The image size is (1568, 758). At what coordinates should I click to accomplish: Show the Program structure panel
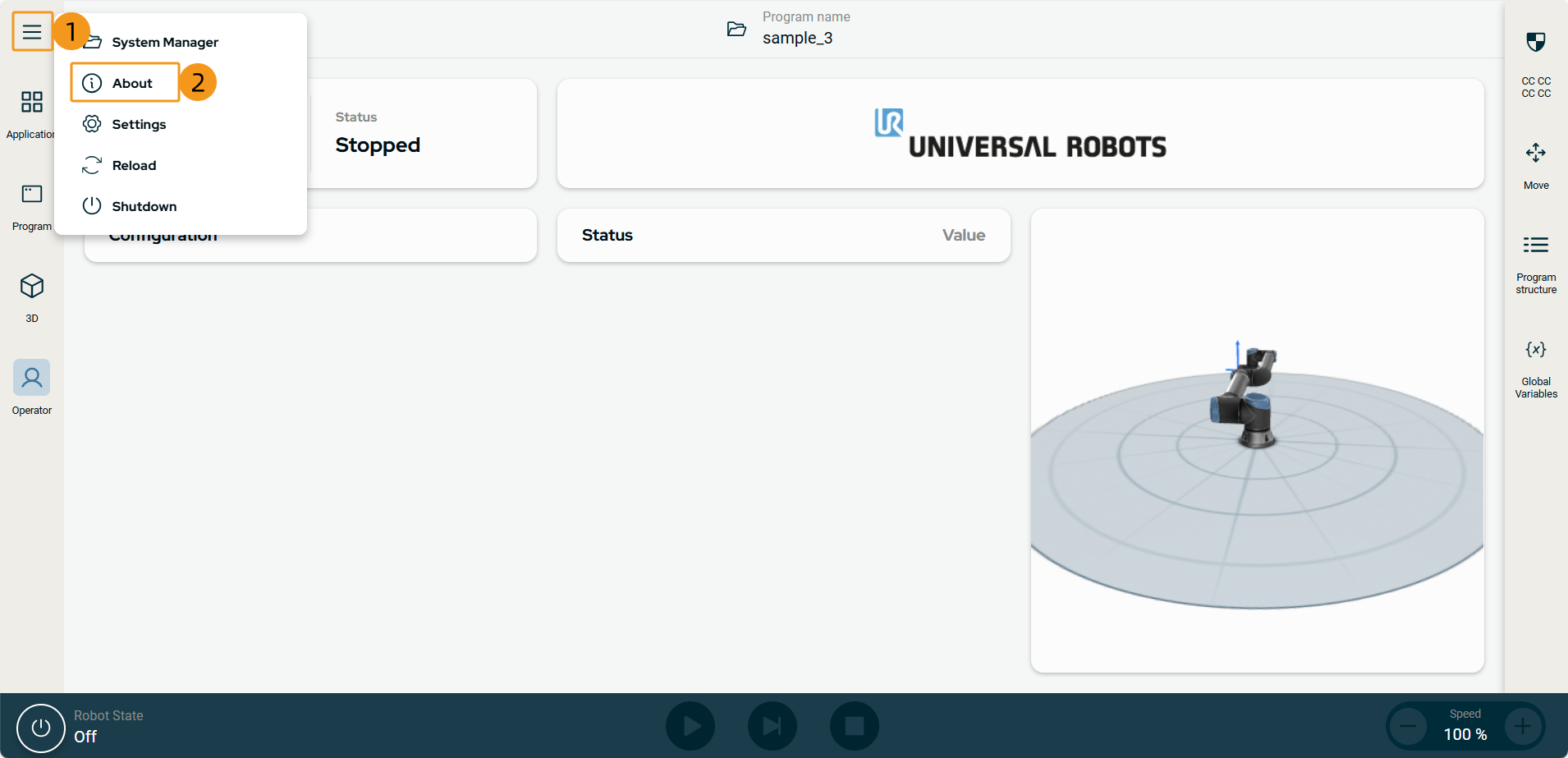click(1535, 246)
